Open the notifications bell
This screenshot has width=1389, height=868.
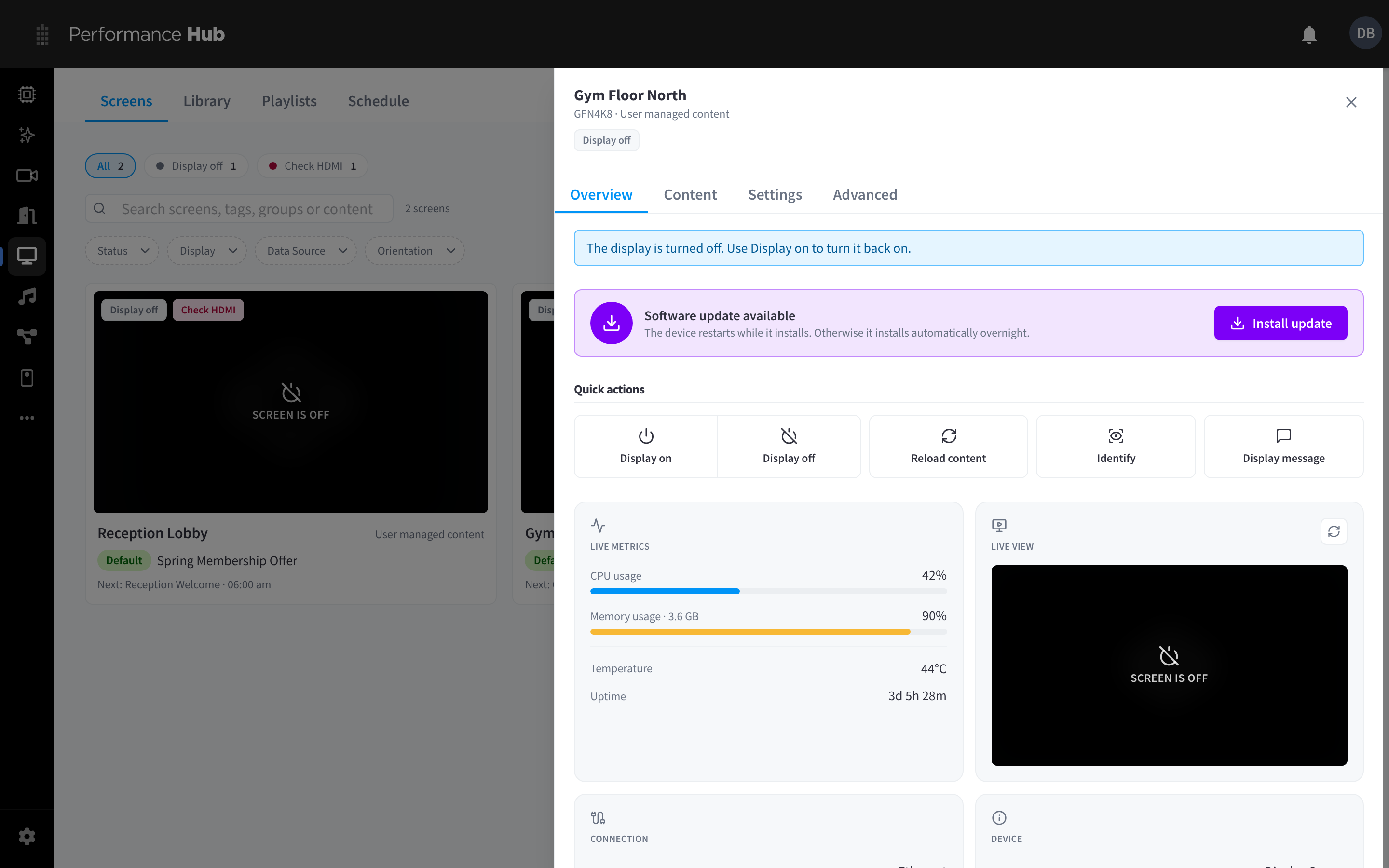(x=1308, y=34)
